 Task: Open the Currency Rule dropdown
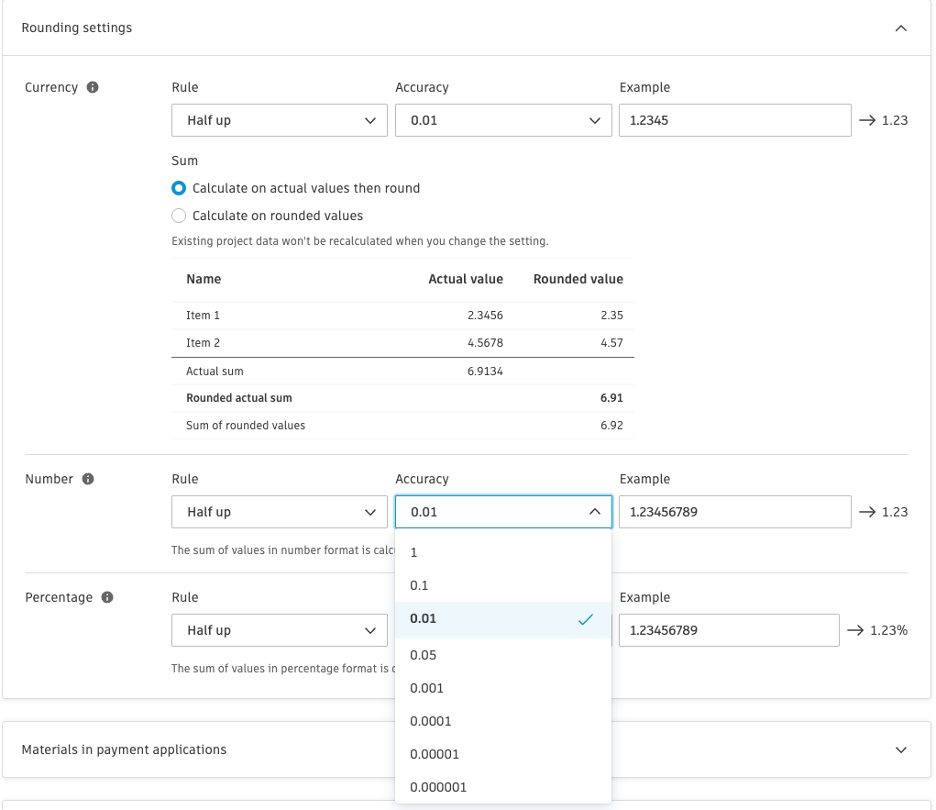279,120
